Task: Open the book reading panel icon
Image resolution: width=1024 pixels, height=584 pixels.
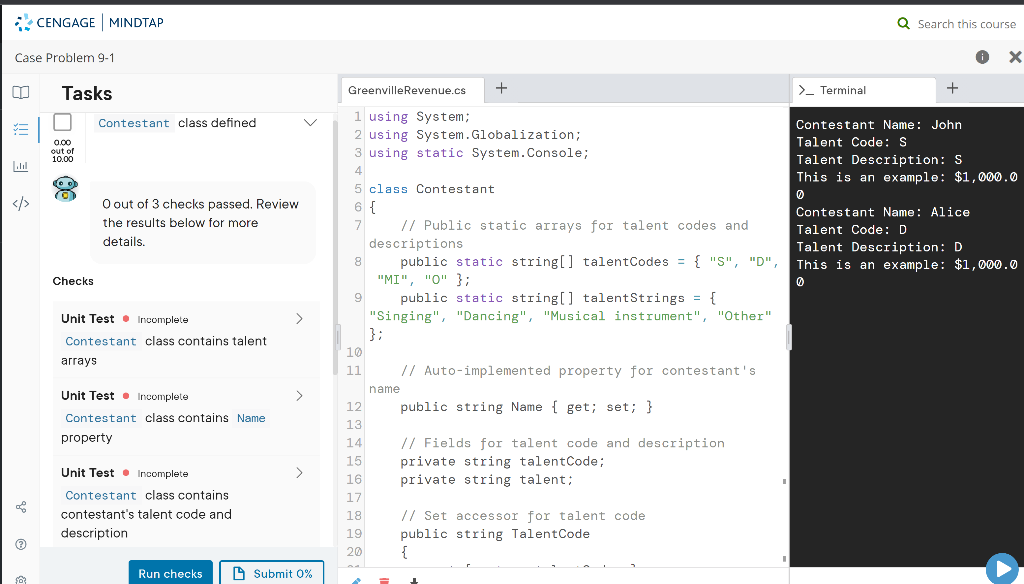Action: click(x=21, y=92)
